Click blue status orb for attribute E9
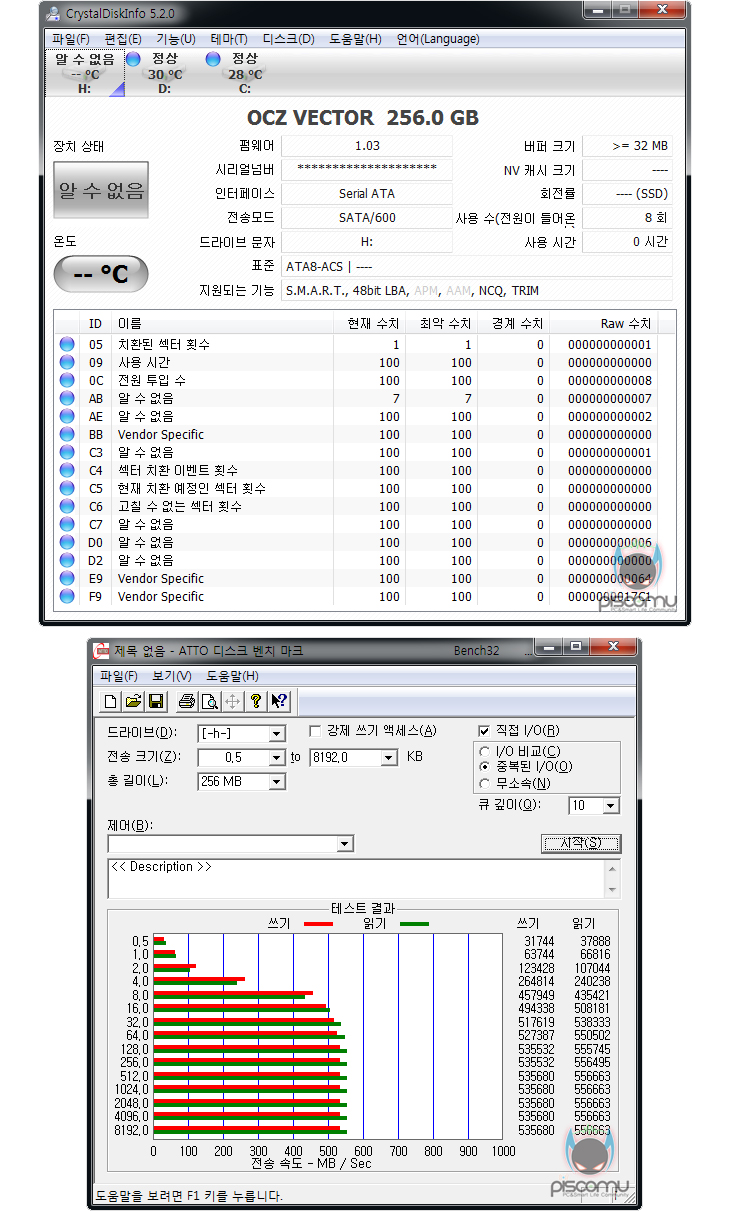The width and height of the screenshot is (730, 1211). coord(67,578)
